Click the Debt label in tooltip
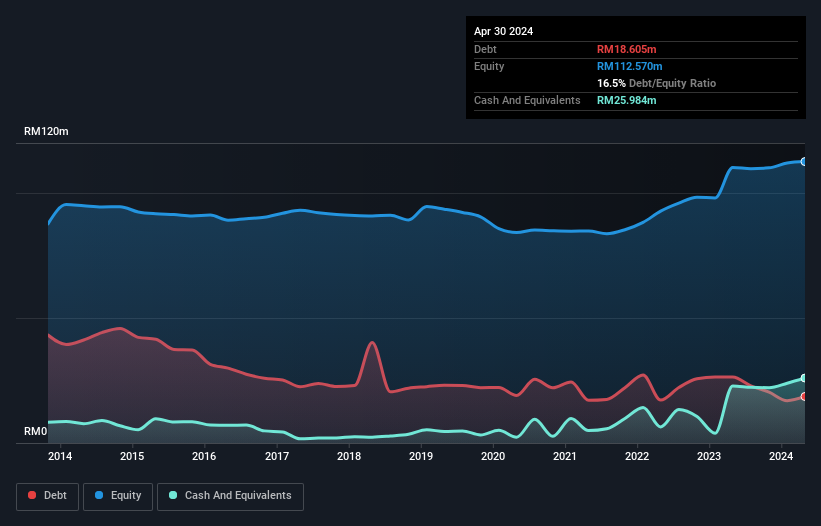 pos(485,49)
